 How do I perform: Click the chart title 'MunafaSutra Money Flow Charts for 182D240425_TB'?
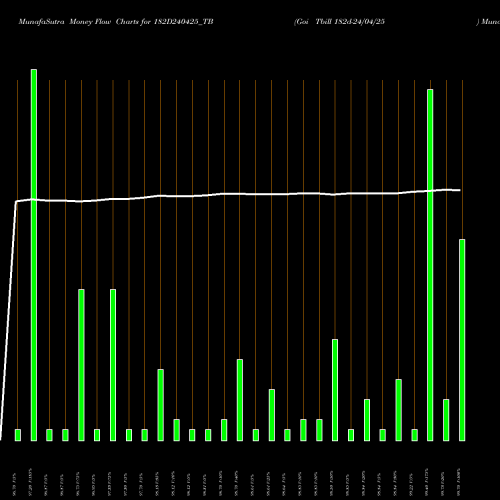click(116, 22)
